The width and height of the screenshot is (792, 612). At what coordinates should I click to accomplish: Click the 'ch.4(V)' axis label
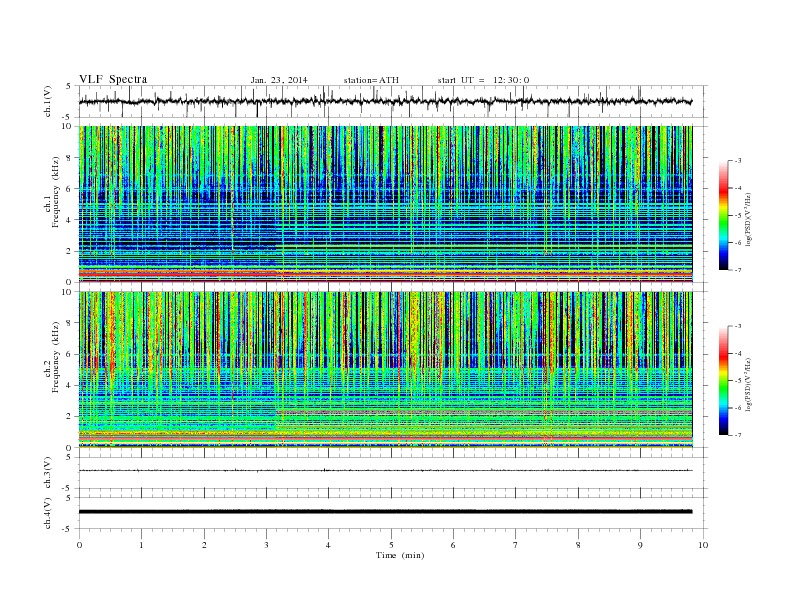click(x=48, y=513)
